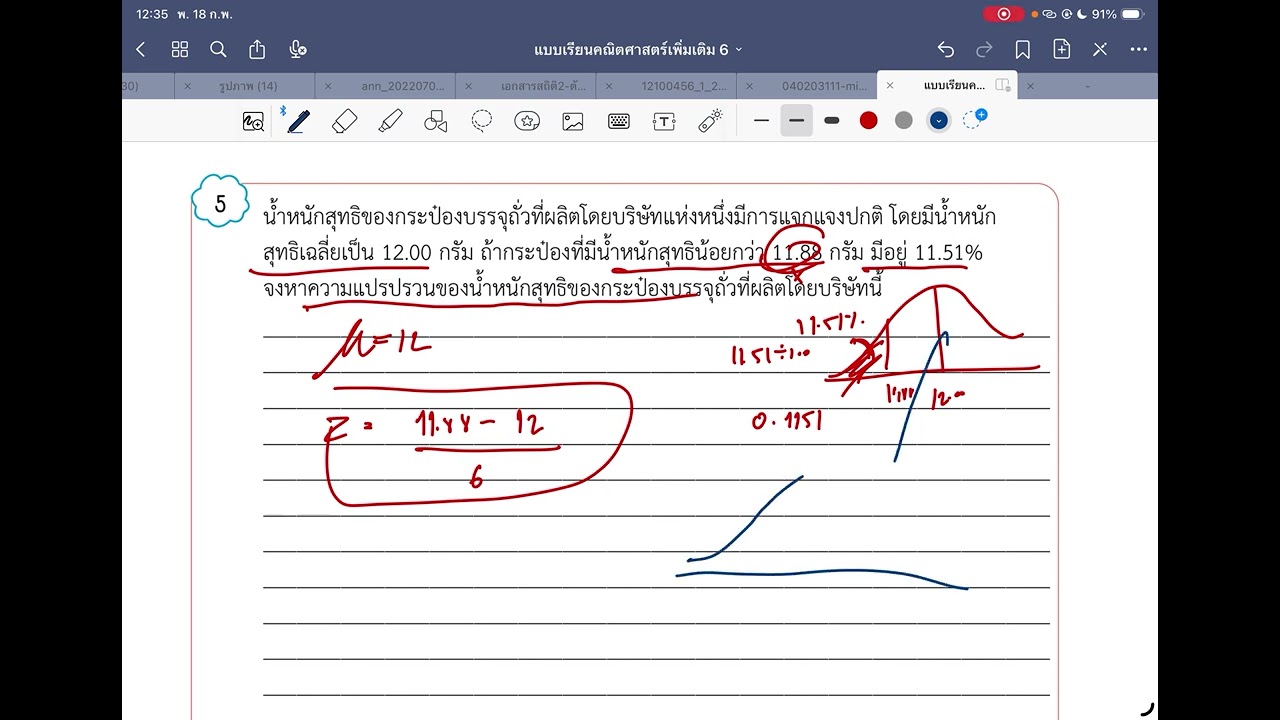Open the split view icon on active tab
Image resolution: width=1280 pixels, height=720 pixels.
click(1003, 86)
